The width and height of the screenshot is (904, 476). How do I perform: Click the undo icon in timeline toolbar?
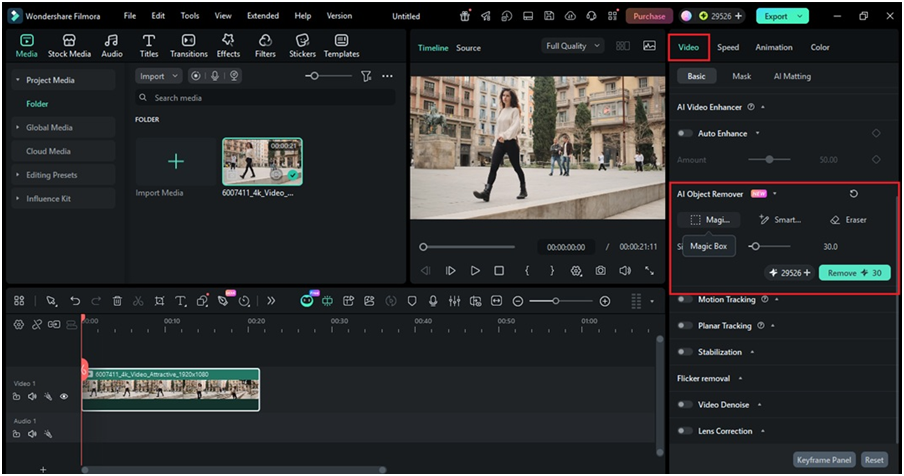coord(75,301)
